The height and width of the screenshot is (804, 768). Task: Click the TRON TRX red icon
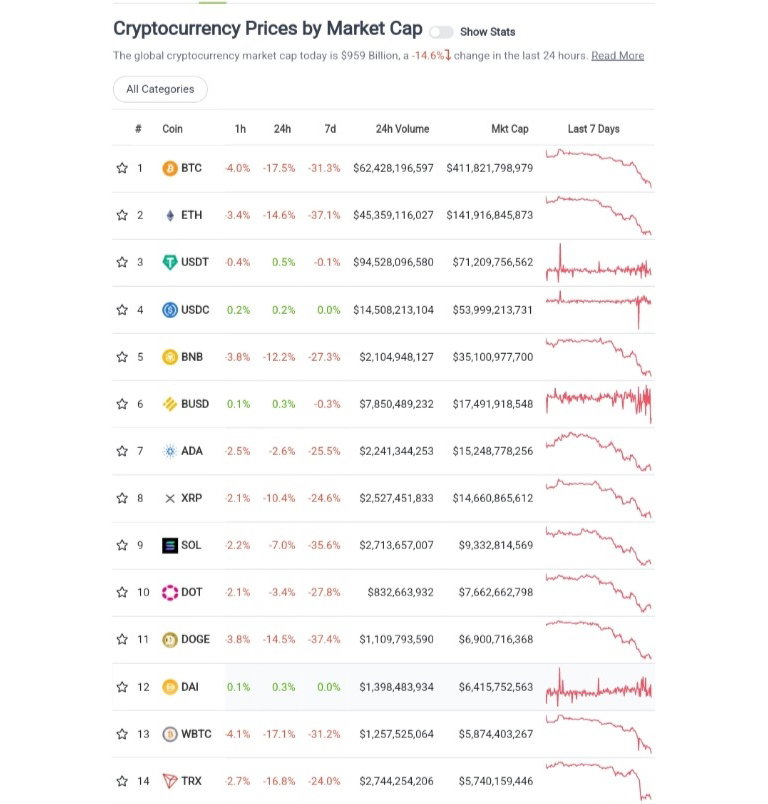[x=170, y=781]
